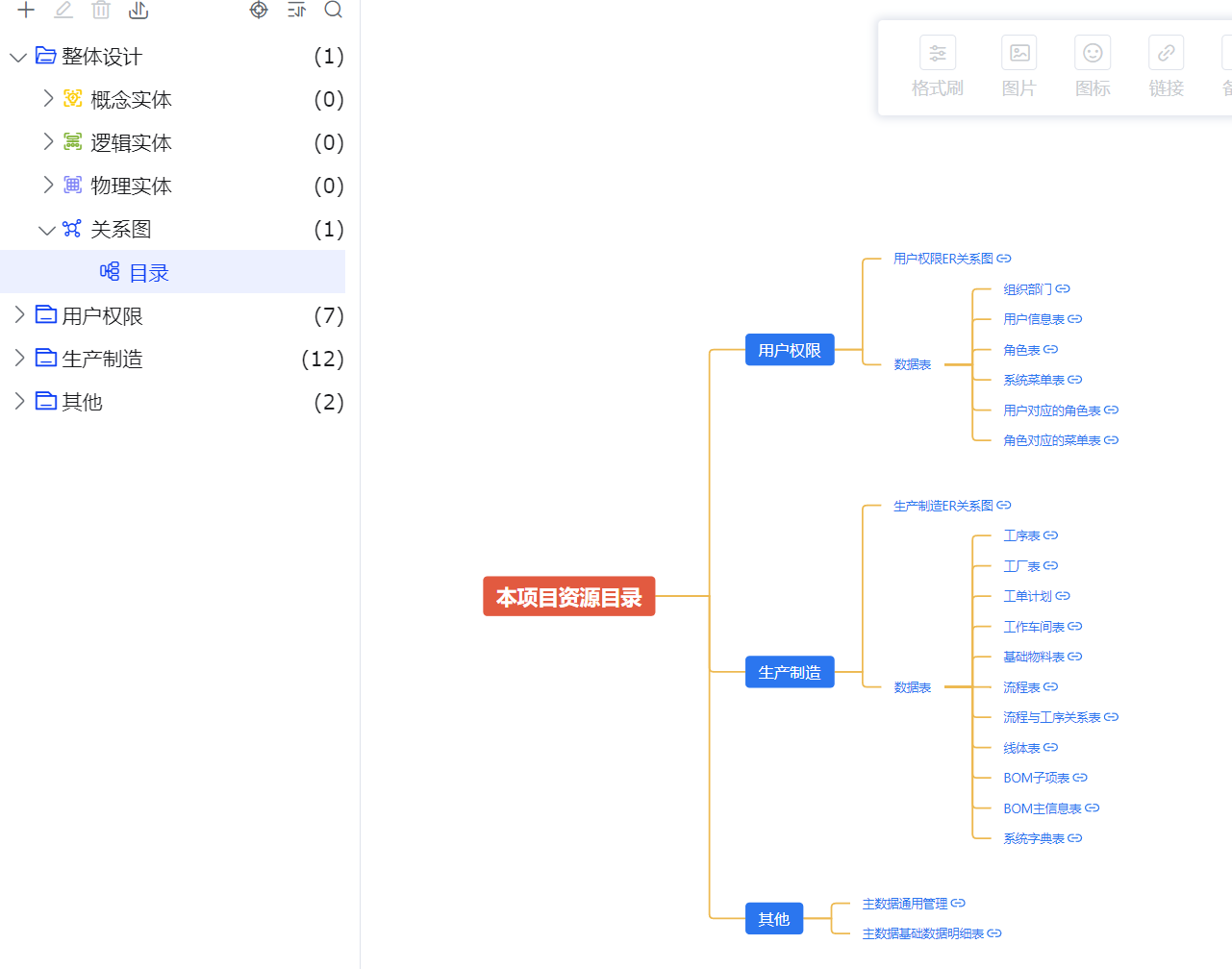Select the 格式刷 format painter tool
The width and height of the screenshot is (1232, 969).
coord(937,67)
